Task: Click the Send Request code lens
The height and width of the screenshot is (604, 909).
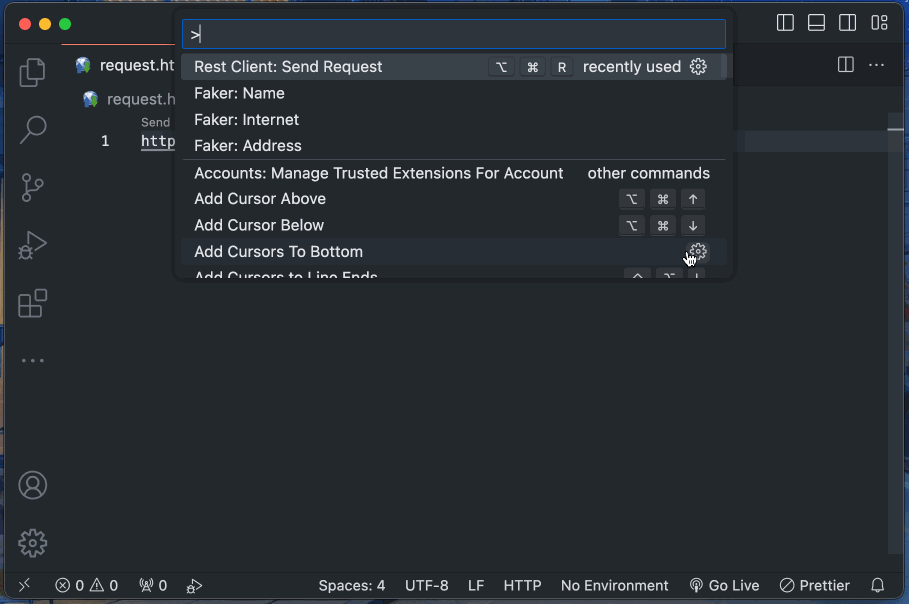Action: [x=155, y=122]
